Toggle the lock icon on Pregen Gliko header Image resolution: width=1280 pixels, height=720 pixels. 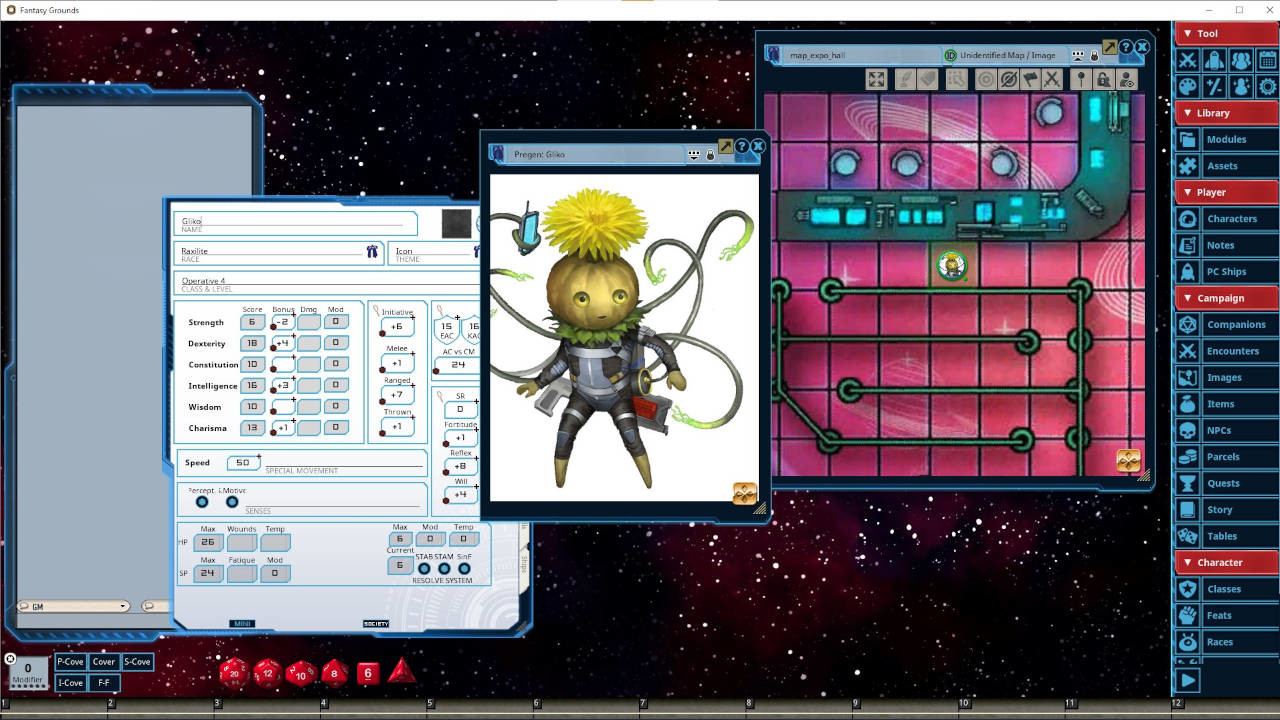710,155
